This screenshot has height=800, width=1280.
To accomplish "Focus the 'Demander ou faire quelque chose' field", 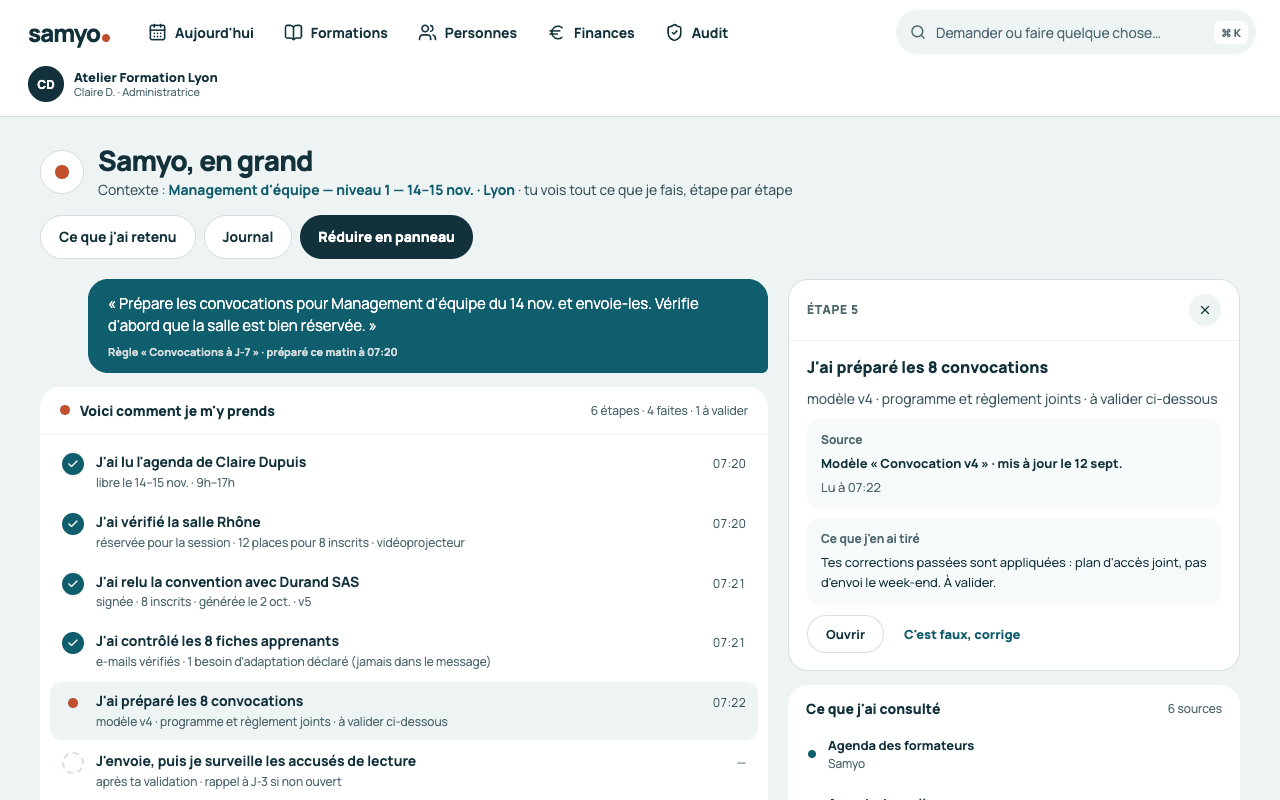I will (x=1075, y=32).
